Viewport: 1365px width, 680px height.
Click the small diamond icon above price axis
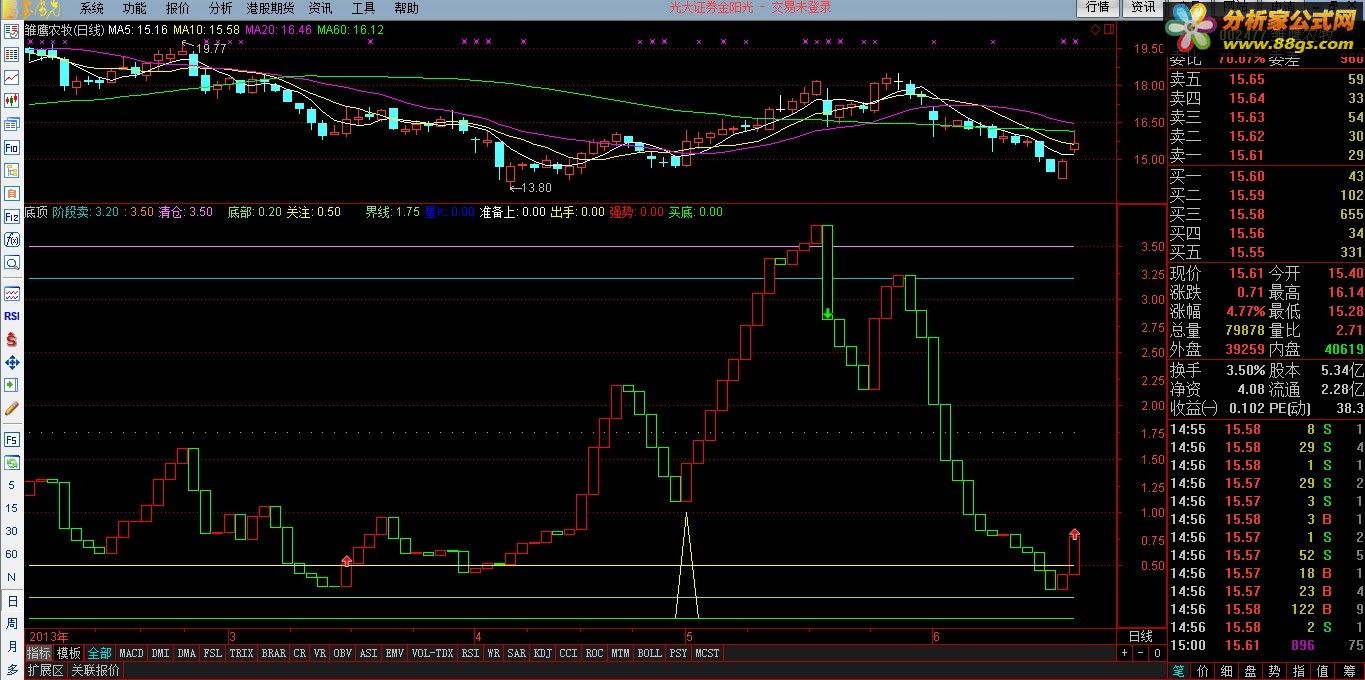[1095, 30]
